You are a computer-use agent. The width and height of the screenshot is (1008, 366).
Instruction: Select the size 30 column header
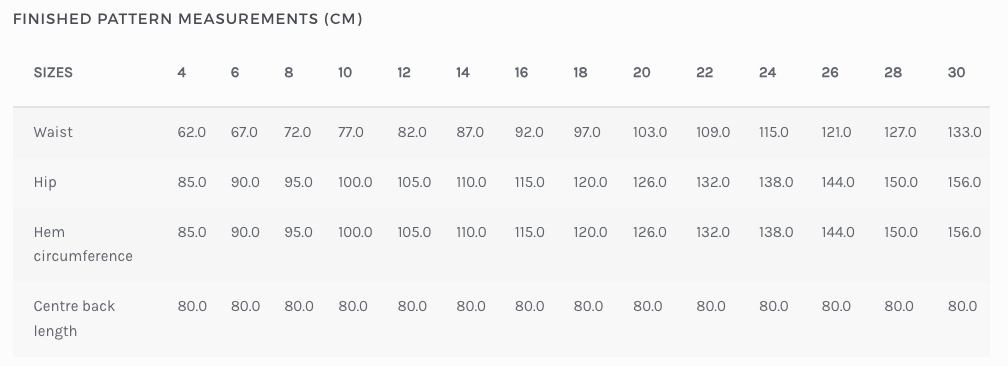957,73
